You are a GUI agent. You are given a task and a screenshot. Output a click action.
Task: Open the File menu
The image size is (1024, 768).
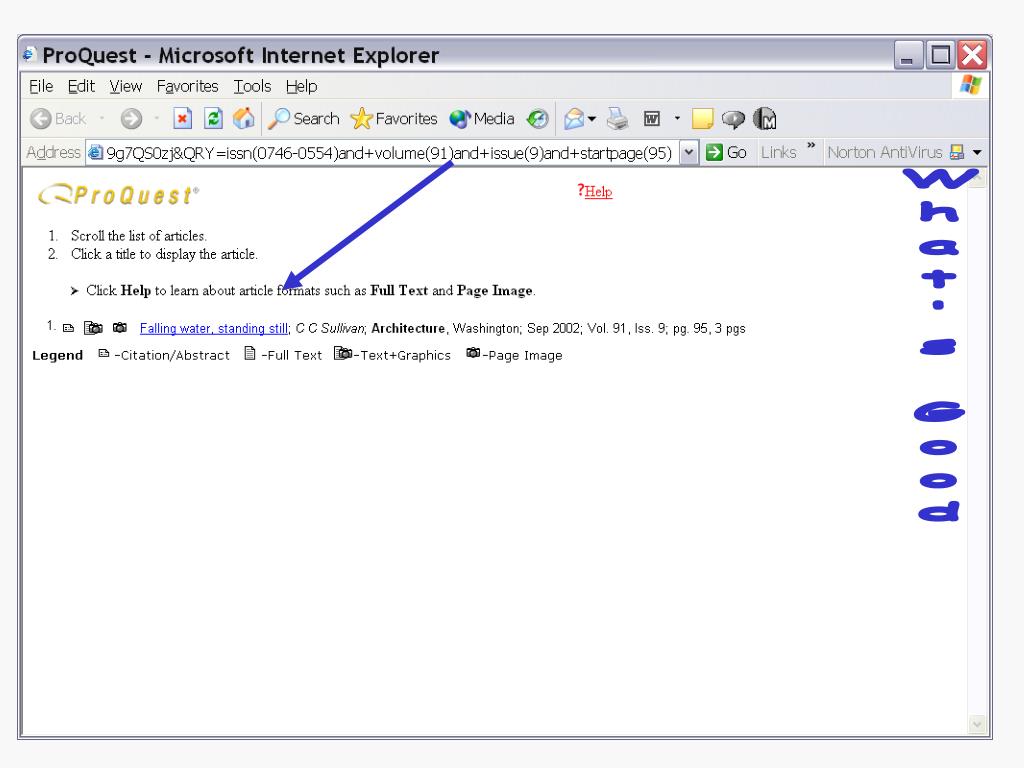(40, 86)
